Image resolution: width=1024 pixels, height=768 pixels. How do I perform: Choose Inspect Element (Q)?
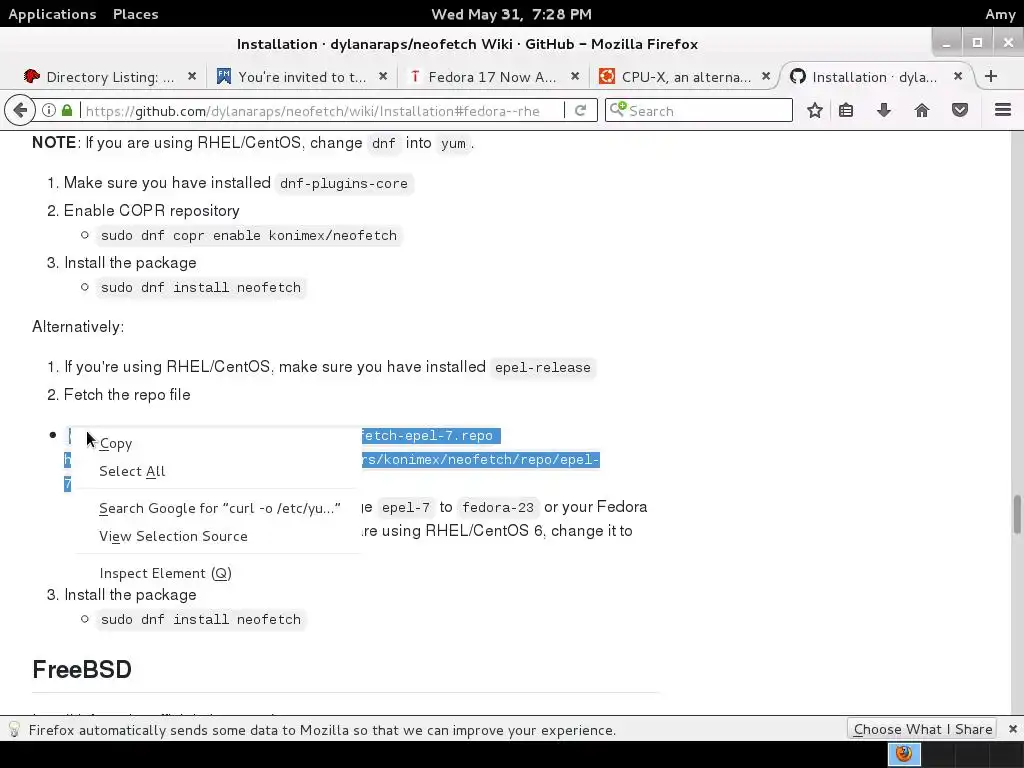click(x=217, y=573)
